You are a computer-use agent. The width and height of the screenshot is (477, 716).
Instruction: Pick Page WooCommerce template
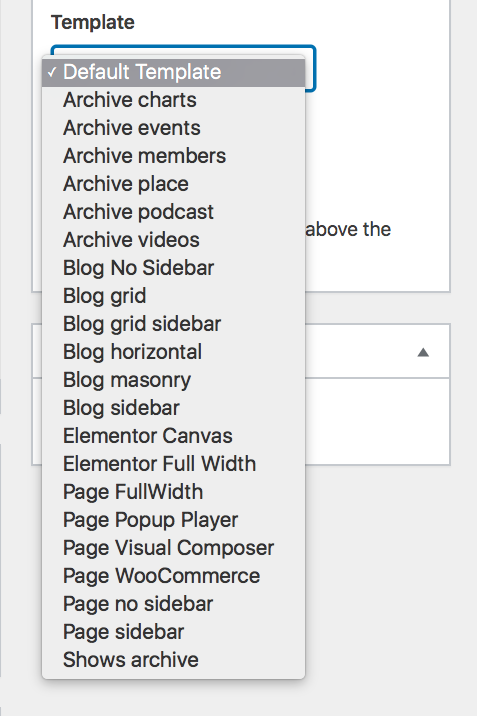[x=173, y=576]
